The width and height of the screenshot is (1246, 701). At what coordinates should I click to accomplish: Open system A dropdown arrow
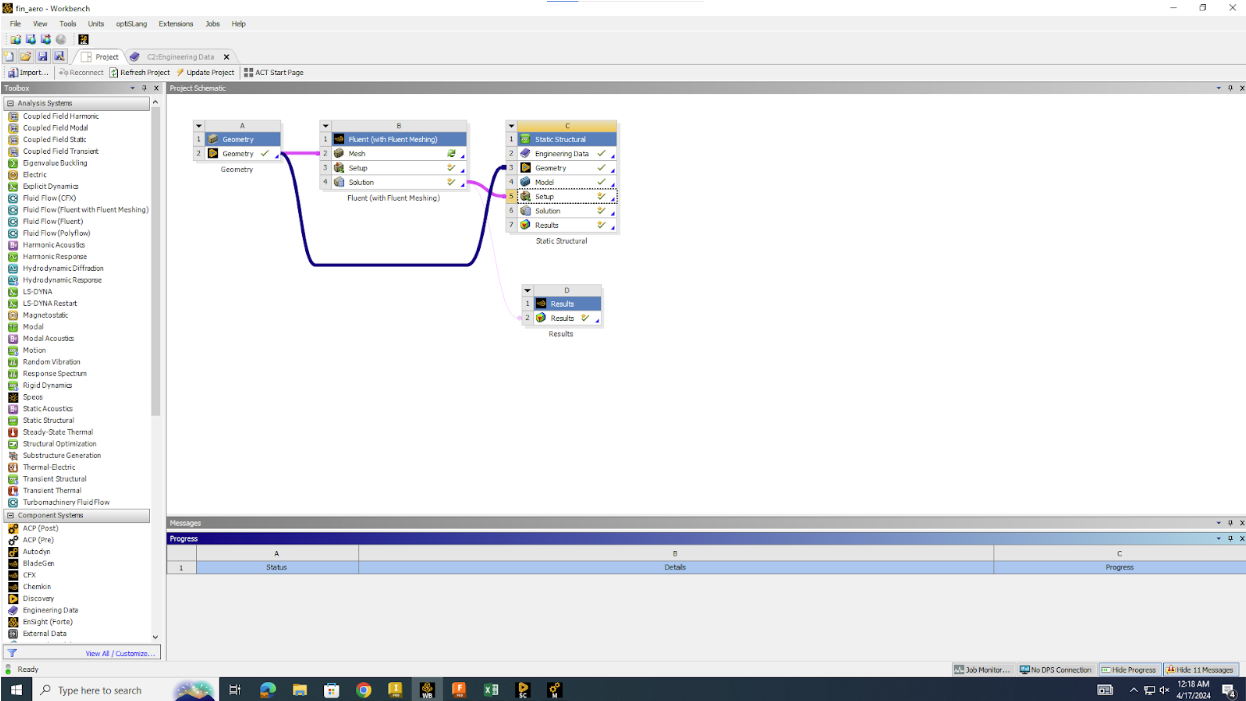pyautogui.click(x=199, y=126)
